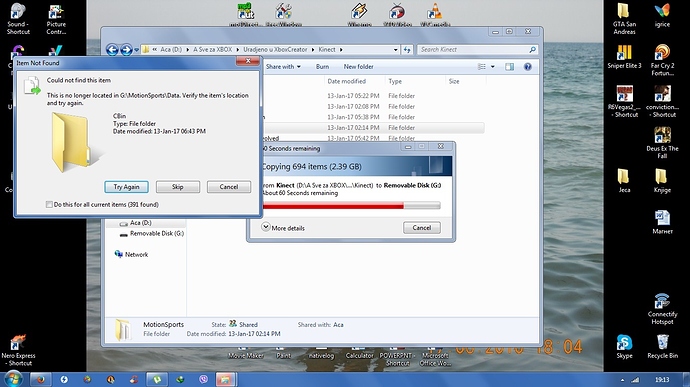Image resolution: width=690 pixels, height=387 pixels.
Task: Open Skype desktop shortcut
Action: pos(624,347)
